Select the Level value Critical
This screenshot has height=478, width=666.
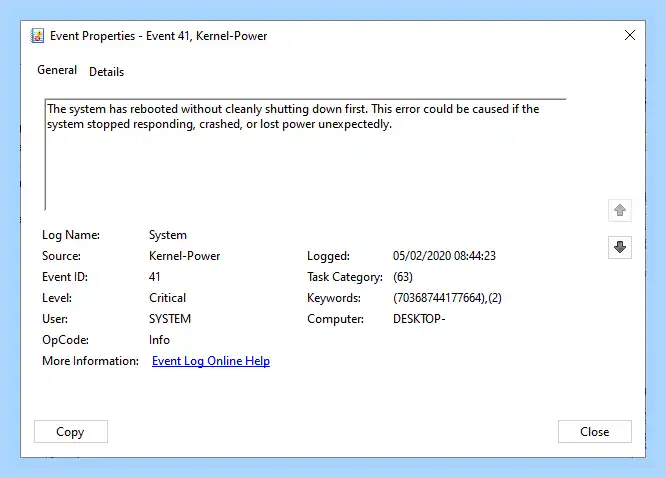click(x=167, y=298)
